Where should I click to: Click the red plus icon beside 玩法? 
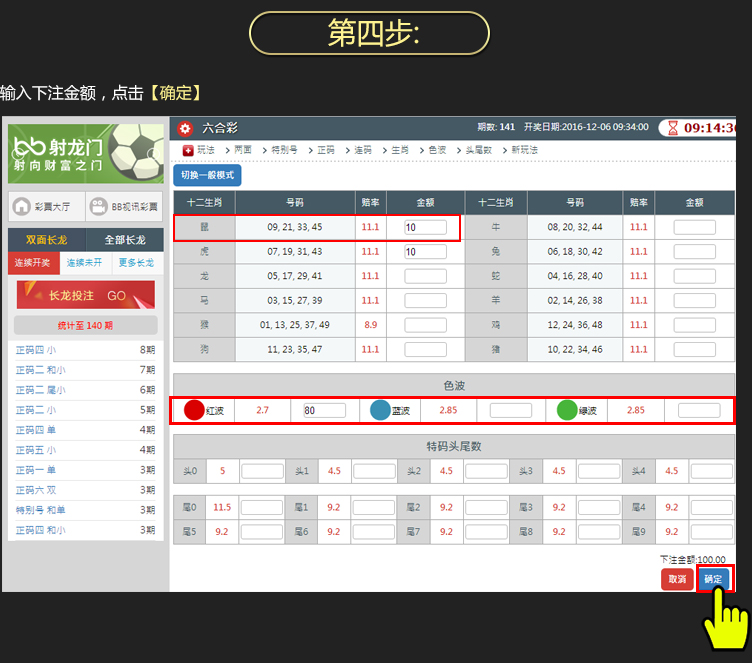click(x=188, y=150)
